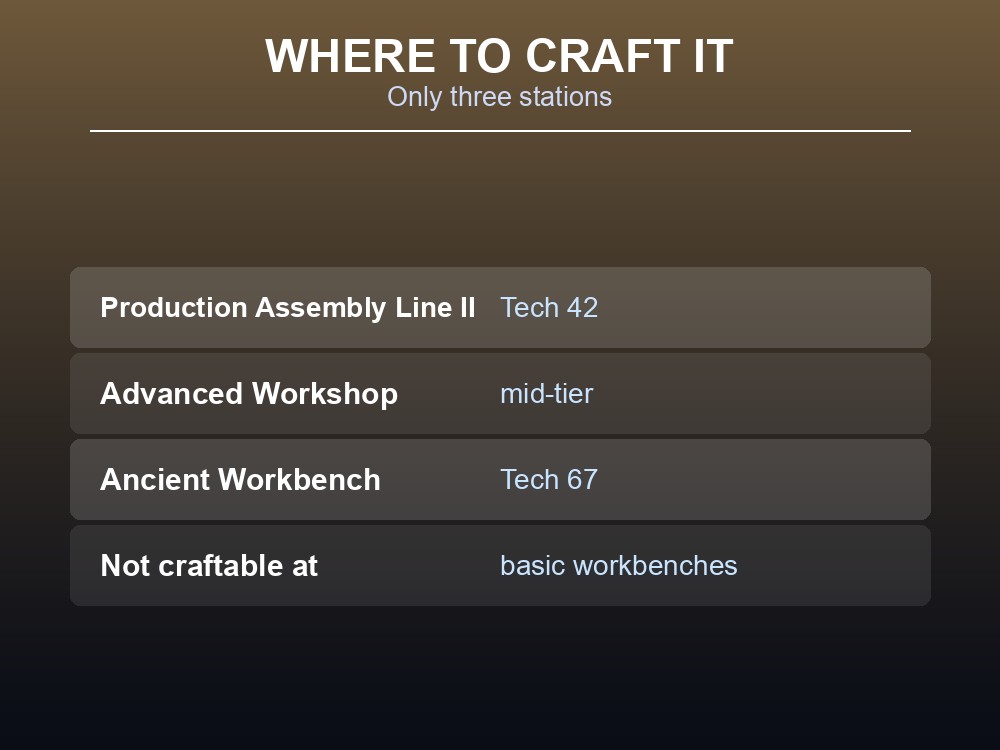Click the 'Production Assembly Line II' label
Image resolution: width=1000 pixels, height=750 pixels.
(288, 307)
